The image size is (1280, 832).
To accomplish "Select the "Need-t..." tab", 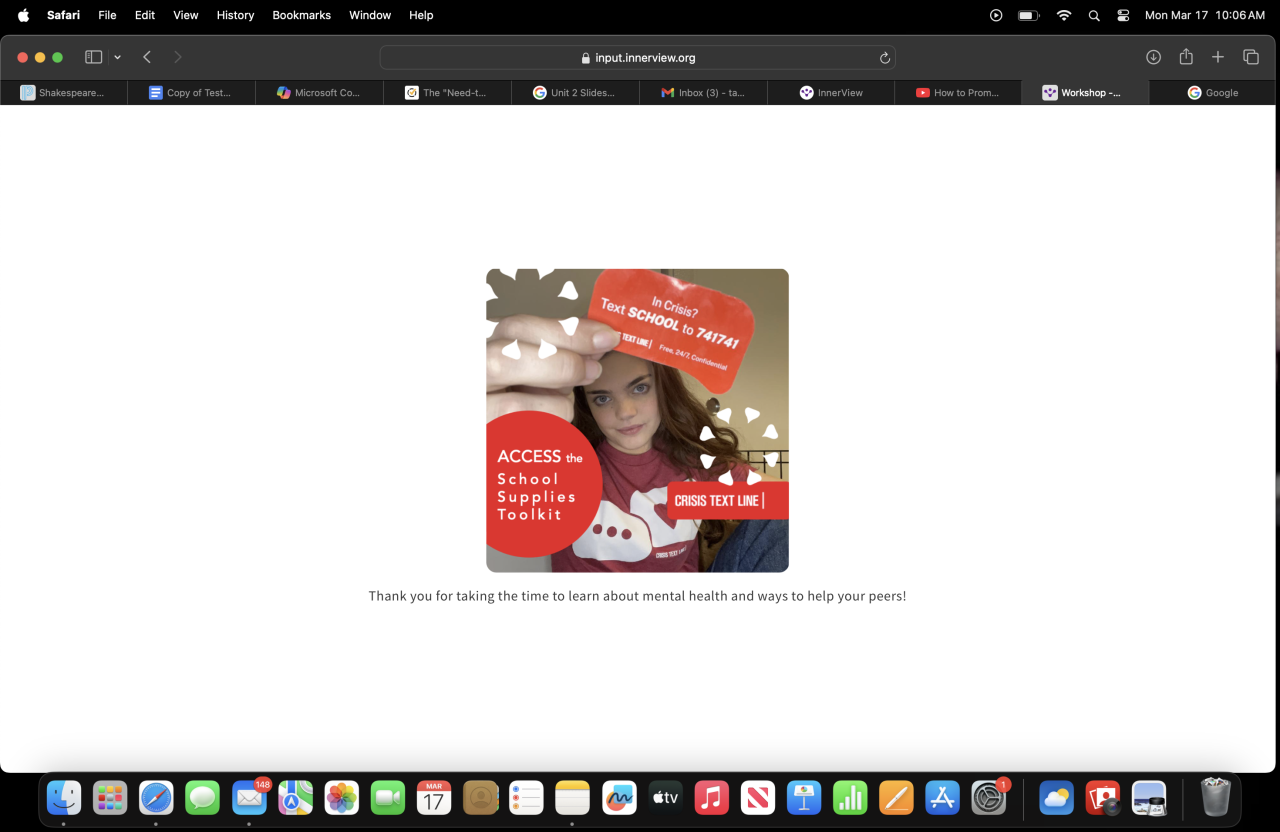I will (447, 93).
